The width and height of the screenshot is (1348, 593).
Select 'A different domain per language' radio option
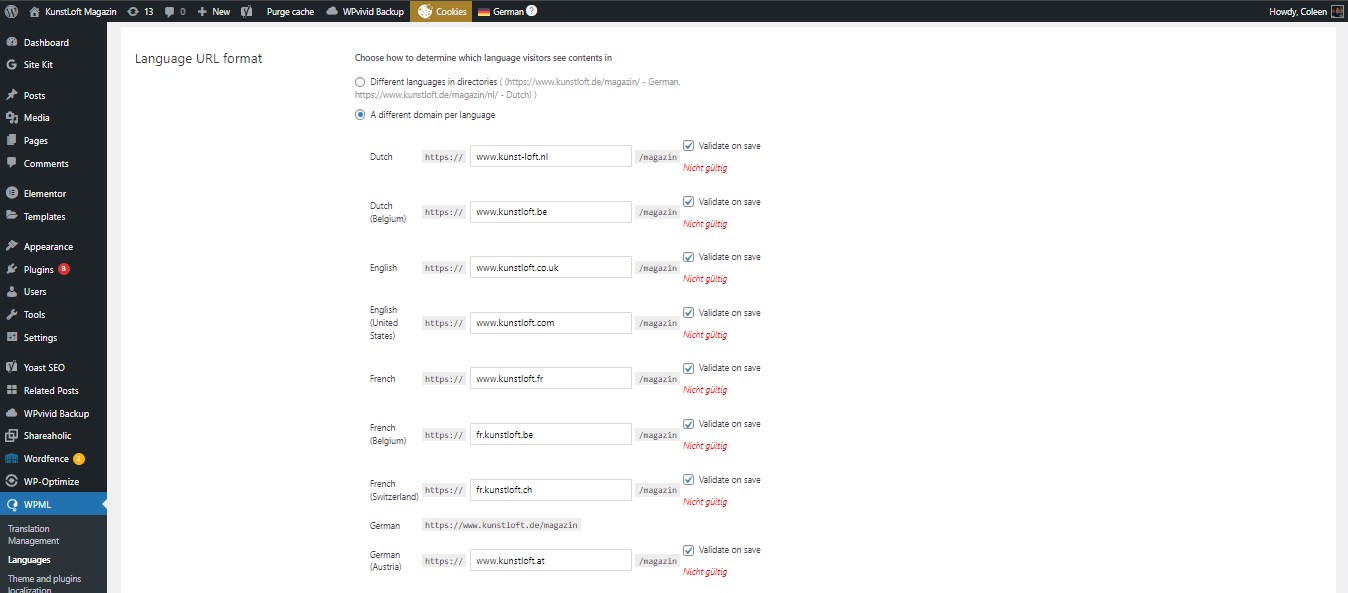click(360, 114)
